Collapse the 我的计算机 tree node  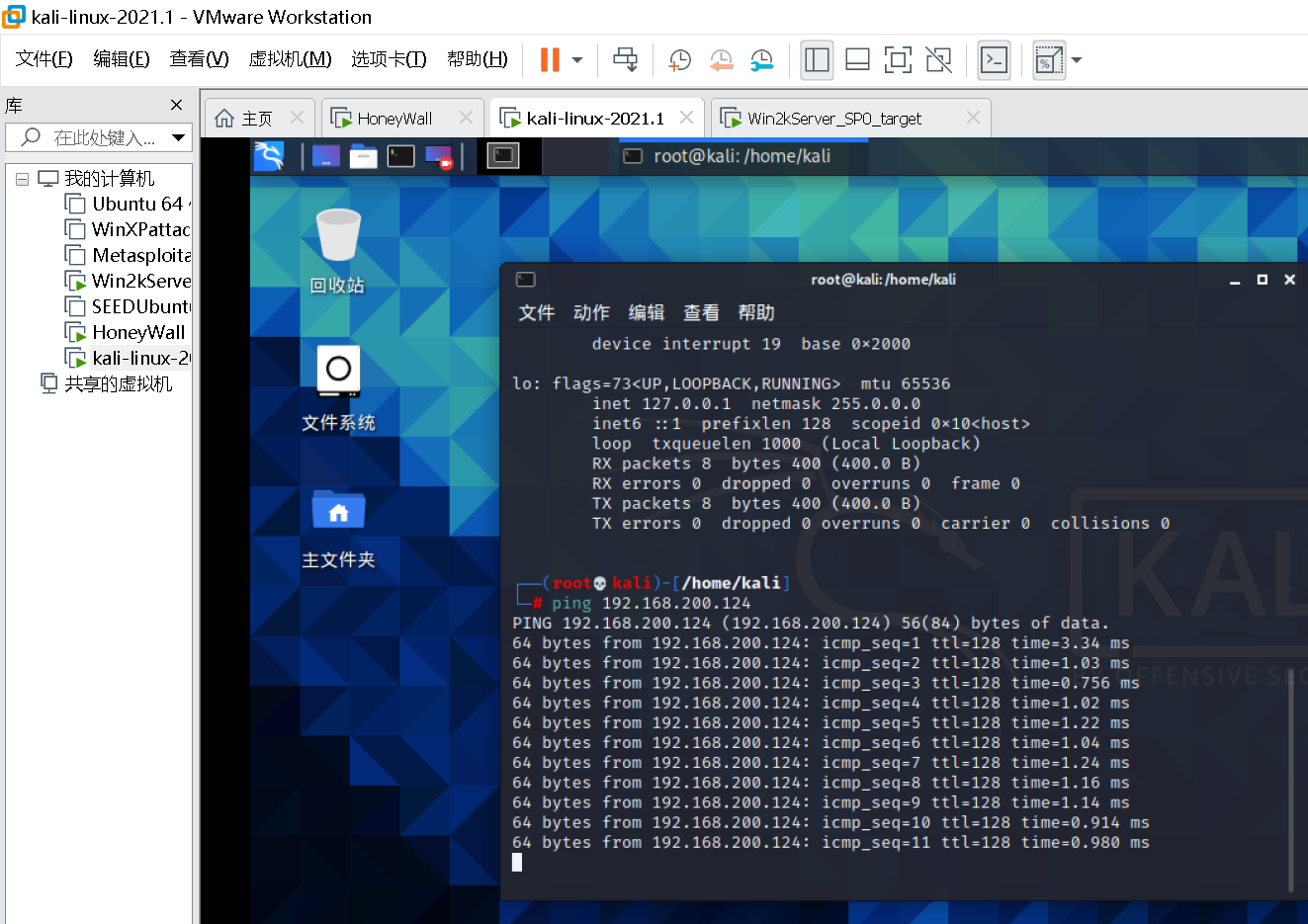pyautogui.click(x=22, y=179)
